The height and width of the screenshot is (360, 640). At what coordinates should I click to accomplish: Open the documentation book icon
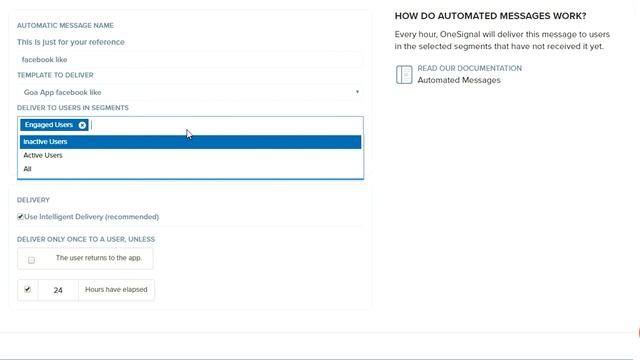(404, 75)
